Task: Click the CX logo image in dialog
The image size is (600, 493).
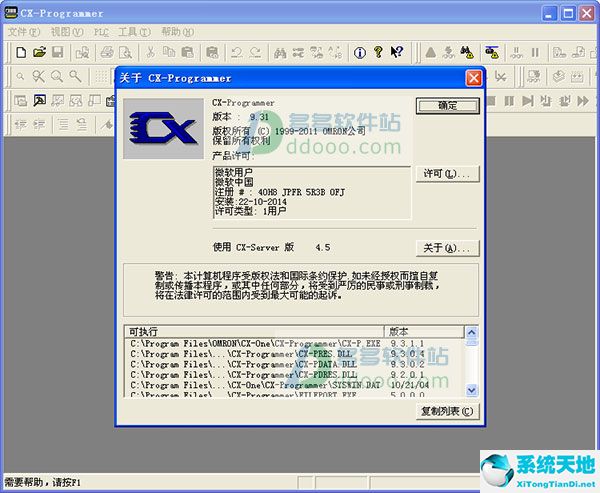Action: [163, 129]
